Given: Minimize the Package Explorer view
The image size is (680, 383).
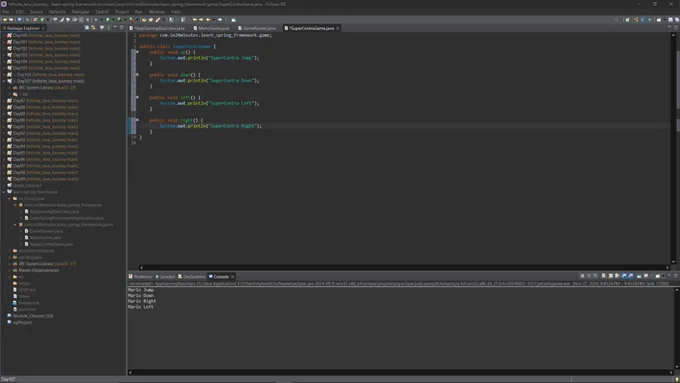Looking at the screenshot, I should [115, 27].
